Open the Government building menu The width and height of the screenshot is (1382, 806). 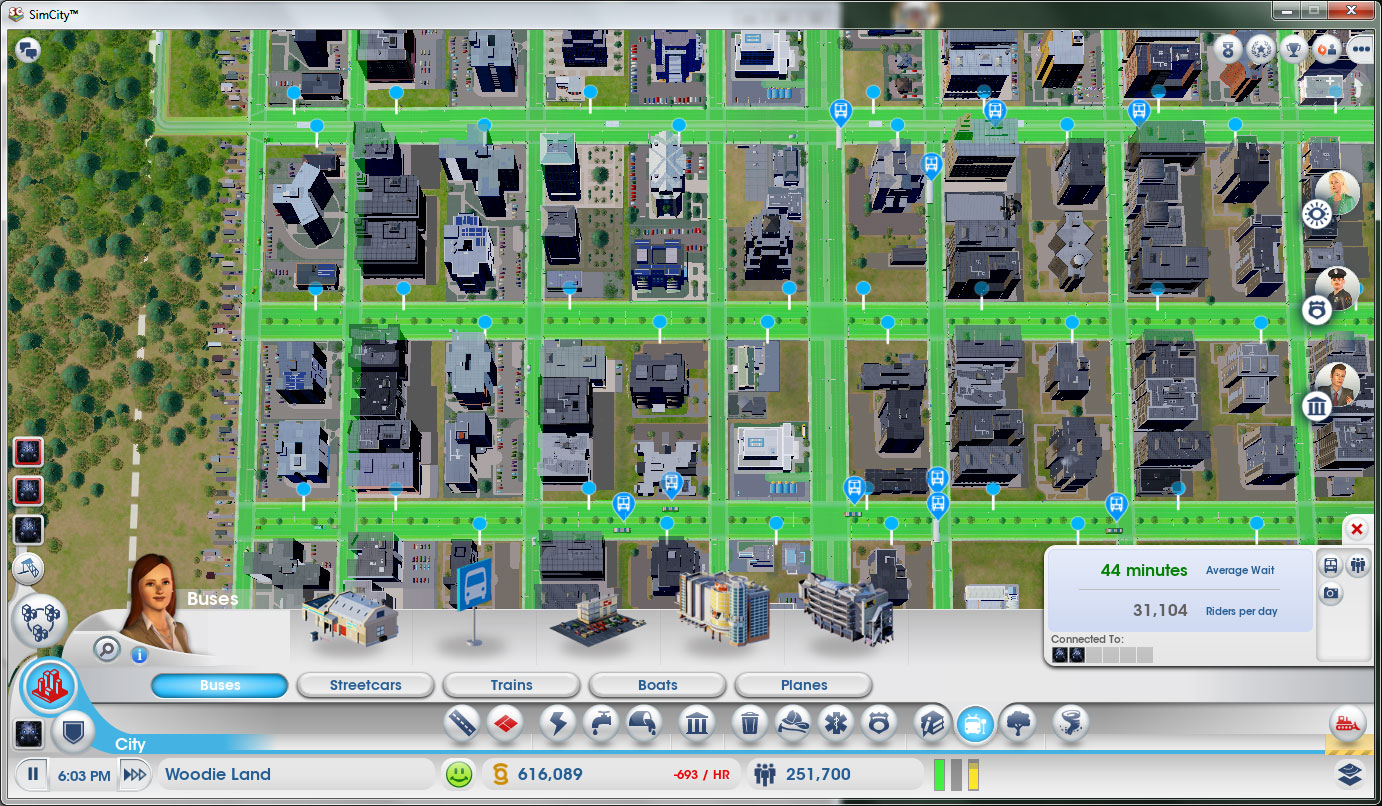[697, 723]
